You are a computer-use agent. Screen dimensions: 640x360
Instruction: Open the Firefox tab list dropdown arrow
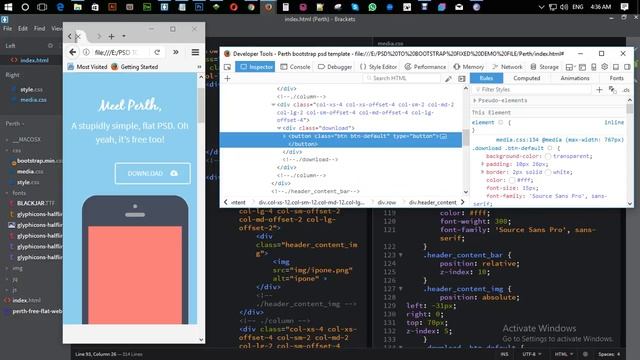click(124, 36)
